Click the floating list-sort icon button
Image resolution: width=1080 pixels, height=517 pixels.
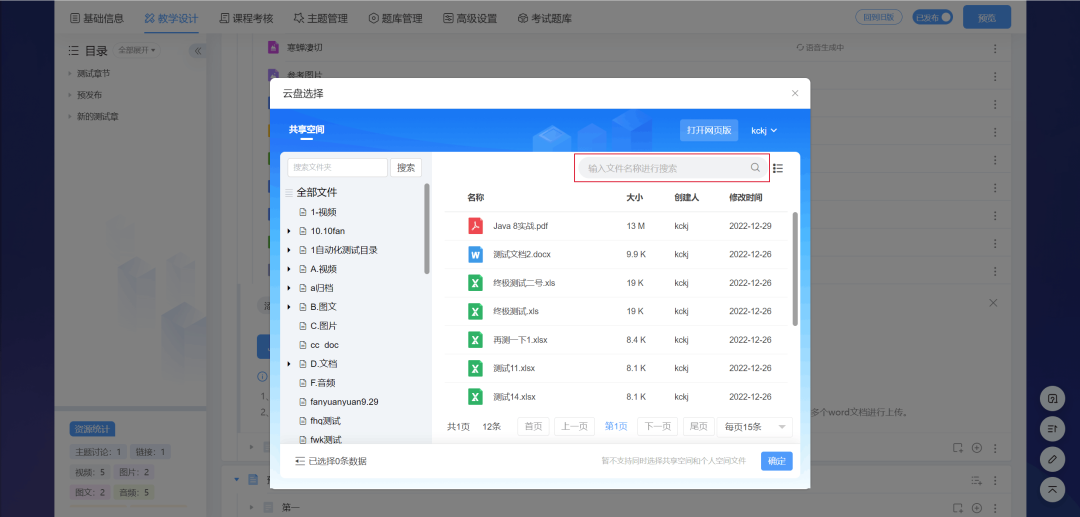coord(1052,428)
